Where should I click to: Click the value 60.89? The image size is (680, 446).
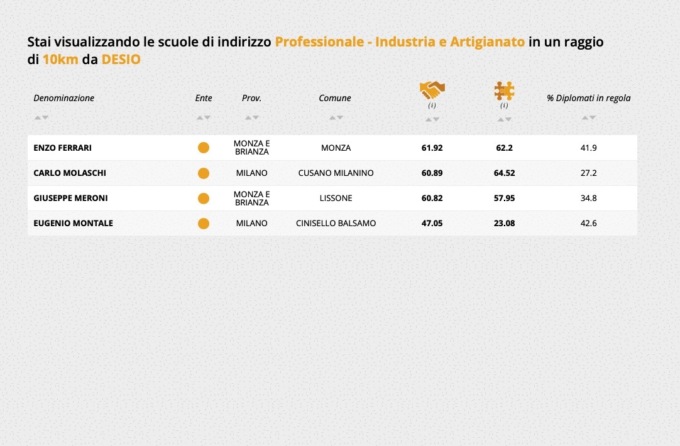[x=432, y=173]
